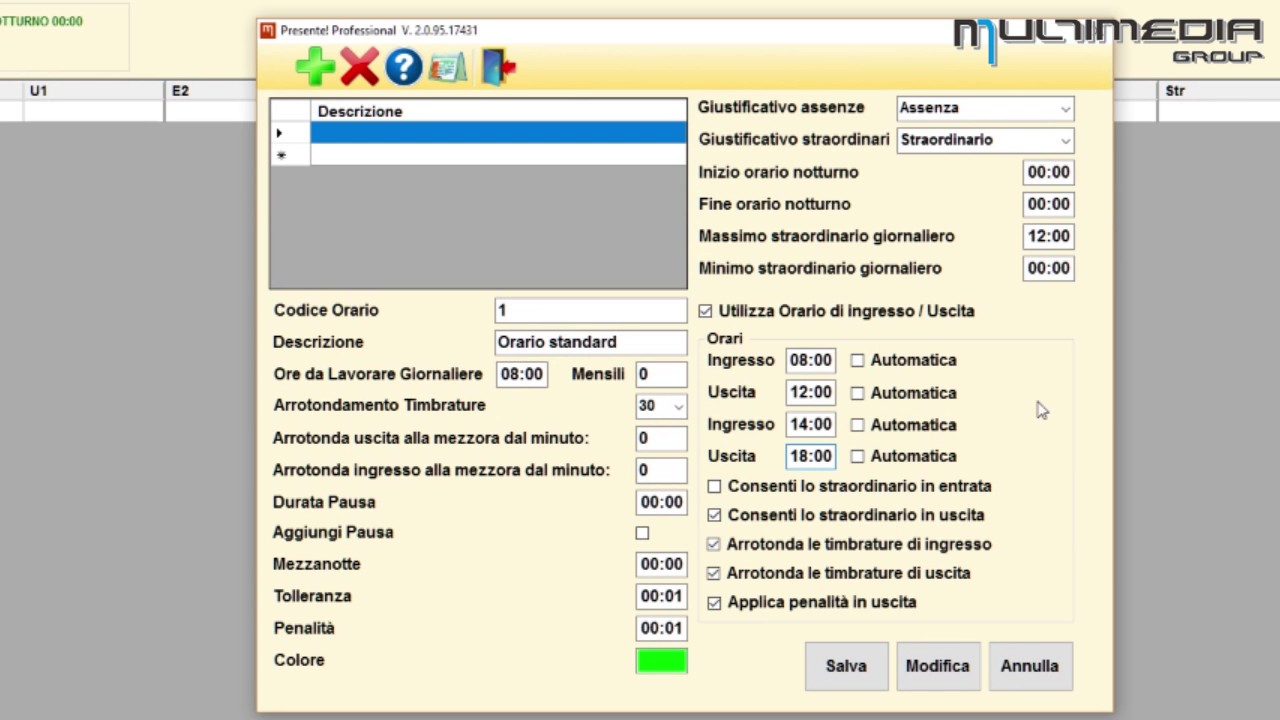Click the Salva button
Screen dimensions: 1280x720
coord(846,666)
